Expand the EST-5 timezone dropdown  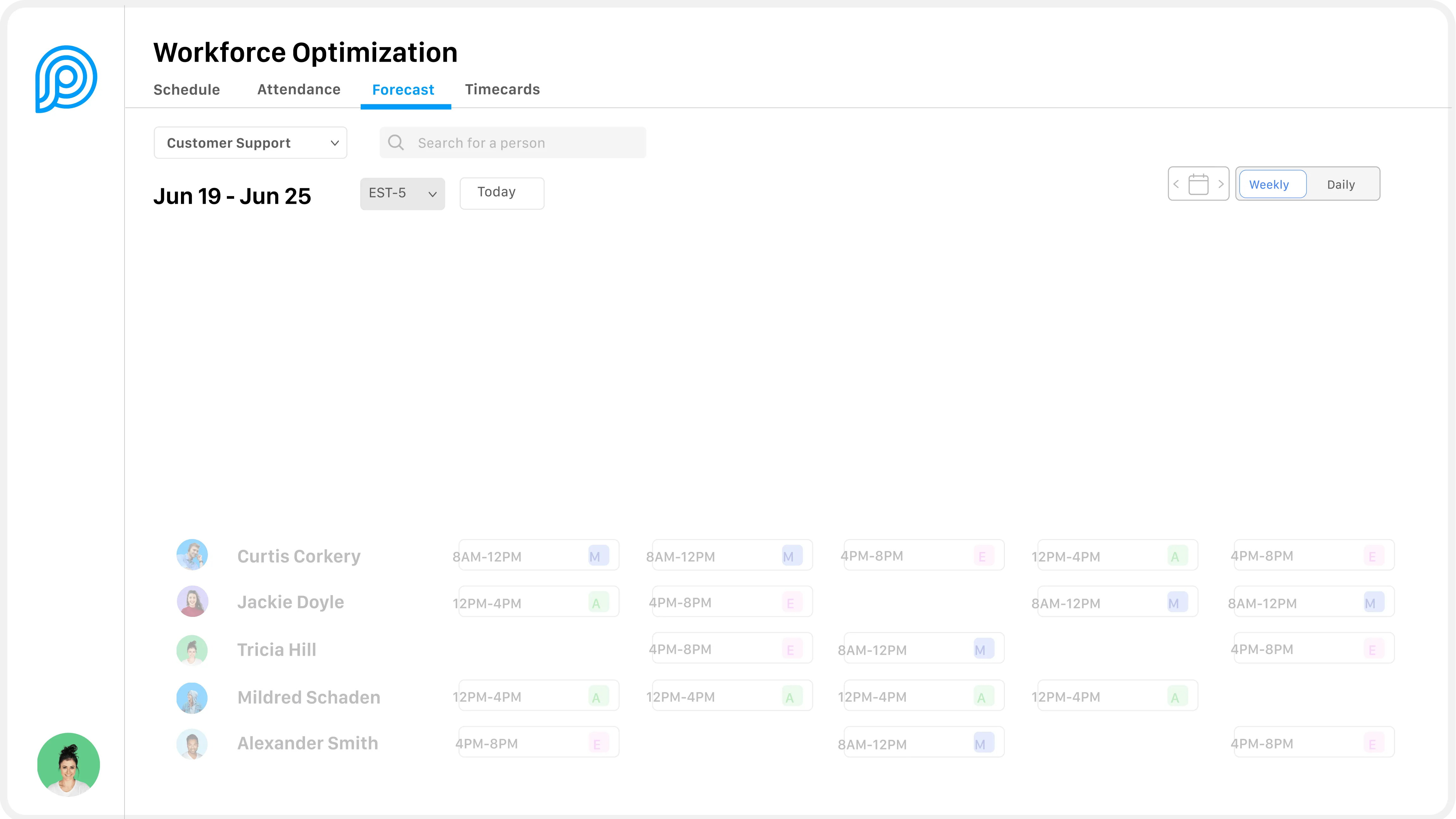coord(402,193)
